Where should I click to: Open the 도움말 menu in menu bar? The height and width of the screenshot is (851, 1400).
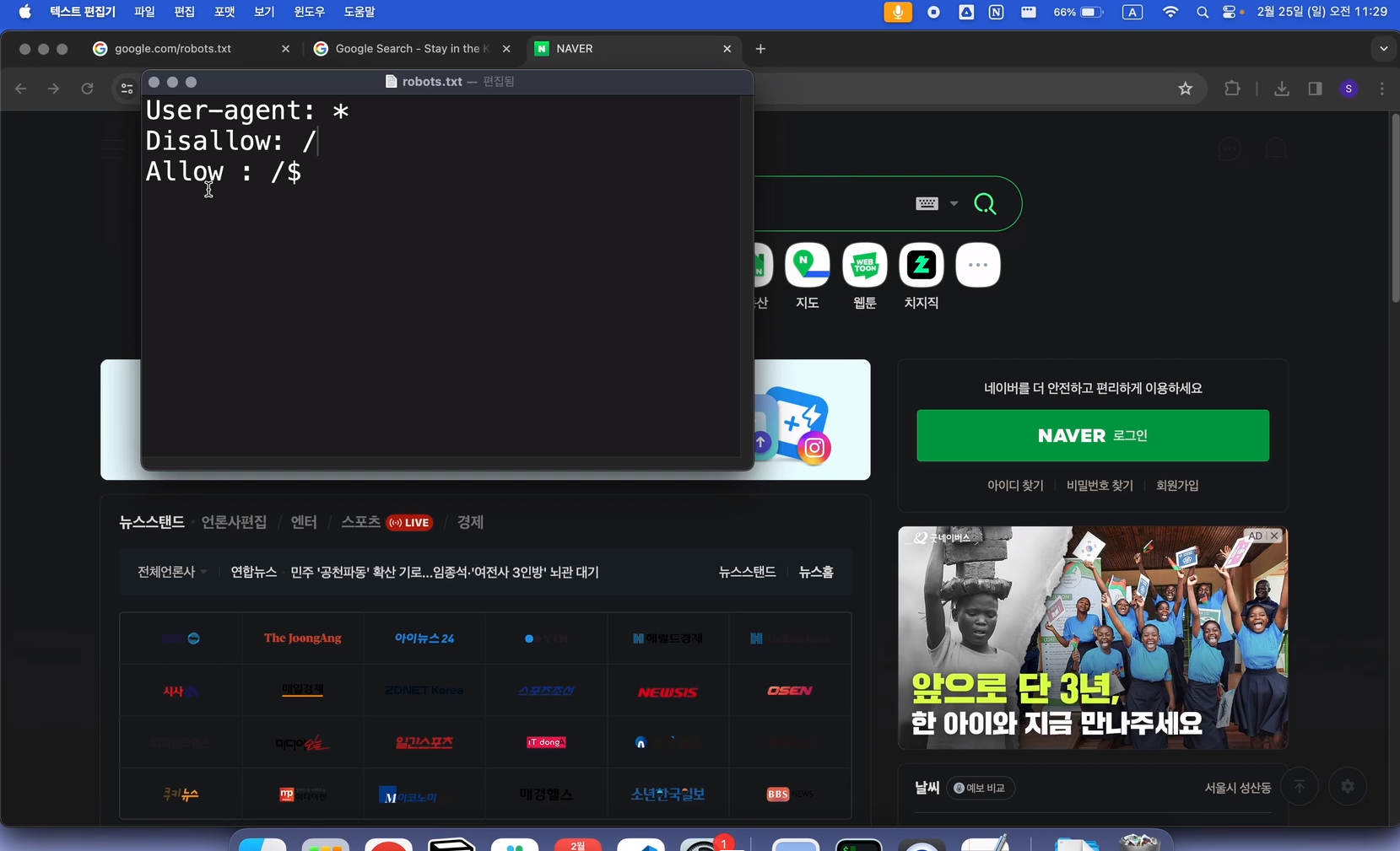359,12
